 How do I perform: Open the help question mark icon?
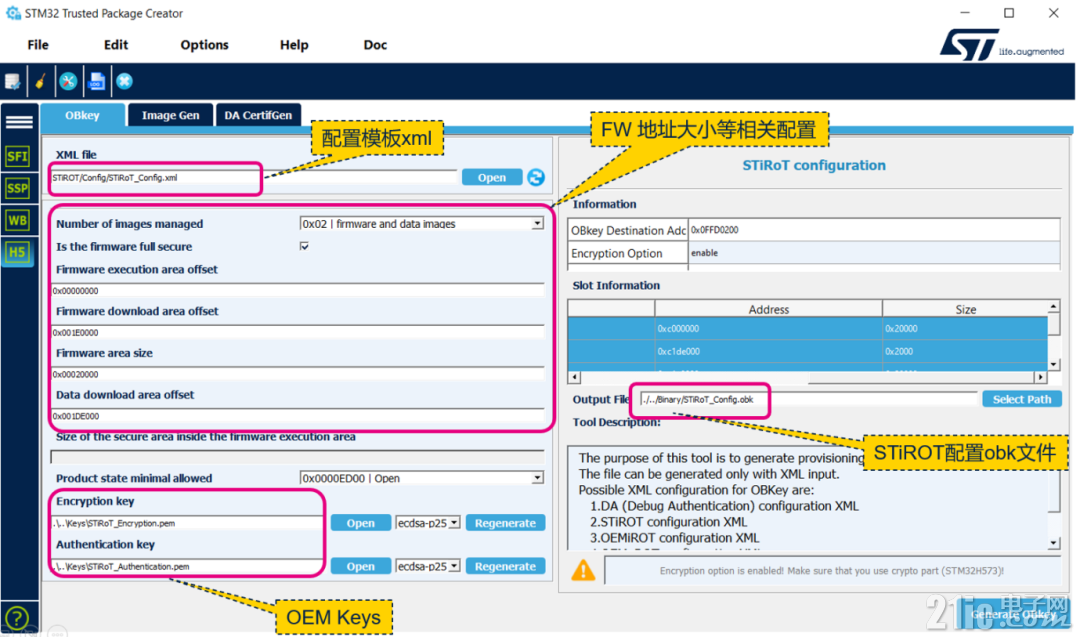pyautogui.click(x=17, y=618)
